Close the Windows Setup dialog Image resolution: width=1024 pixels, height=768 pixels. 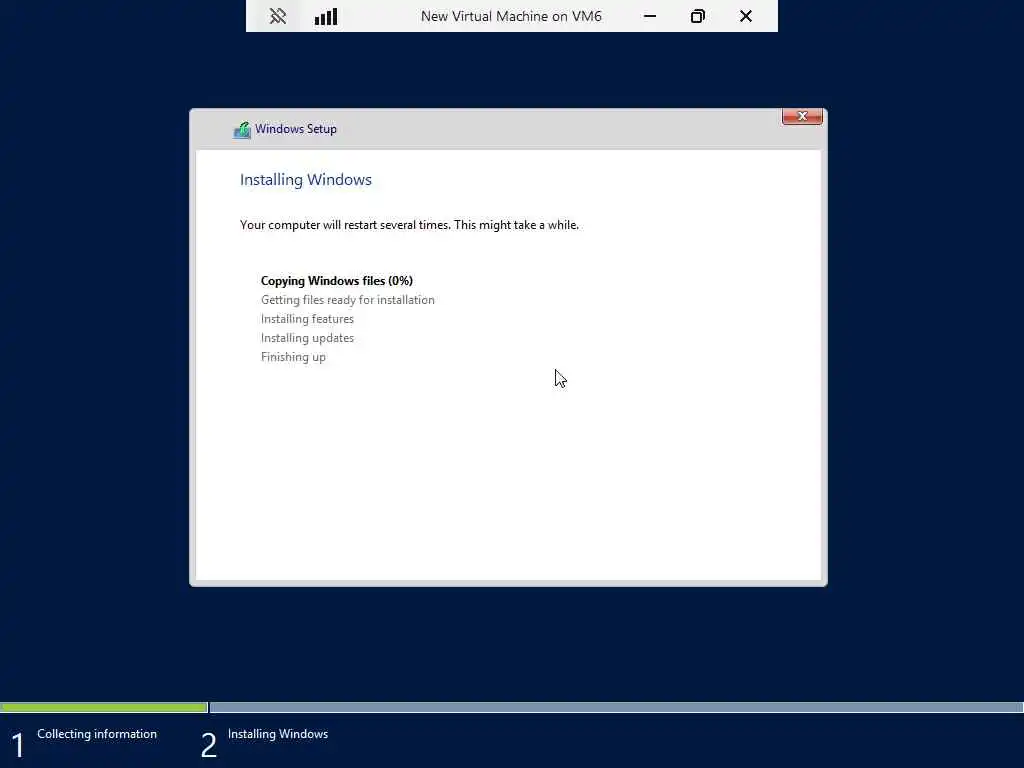(x=802, y=116)
